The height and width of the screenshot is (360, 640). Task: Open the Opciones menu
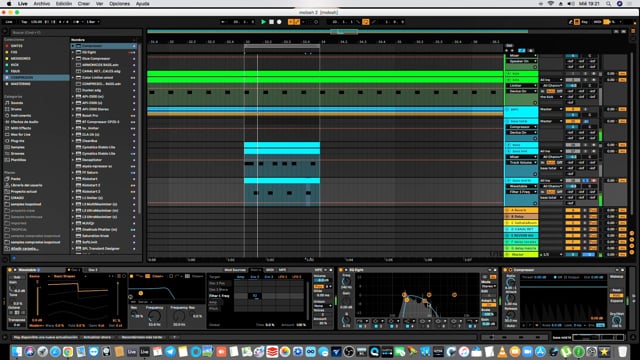[119, 4]
